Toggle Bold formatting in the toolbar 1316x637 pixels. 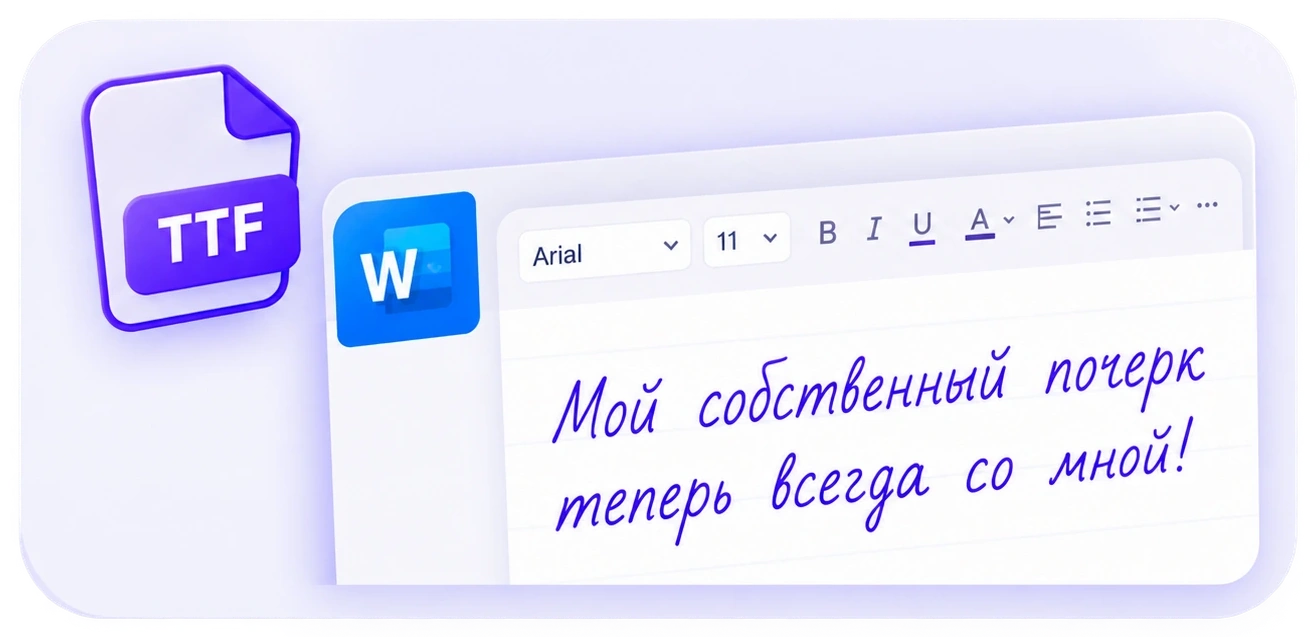point(827,233)
